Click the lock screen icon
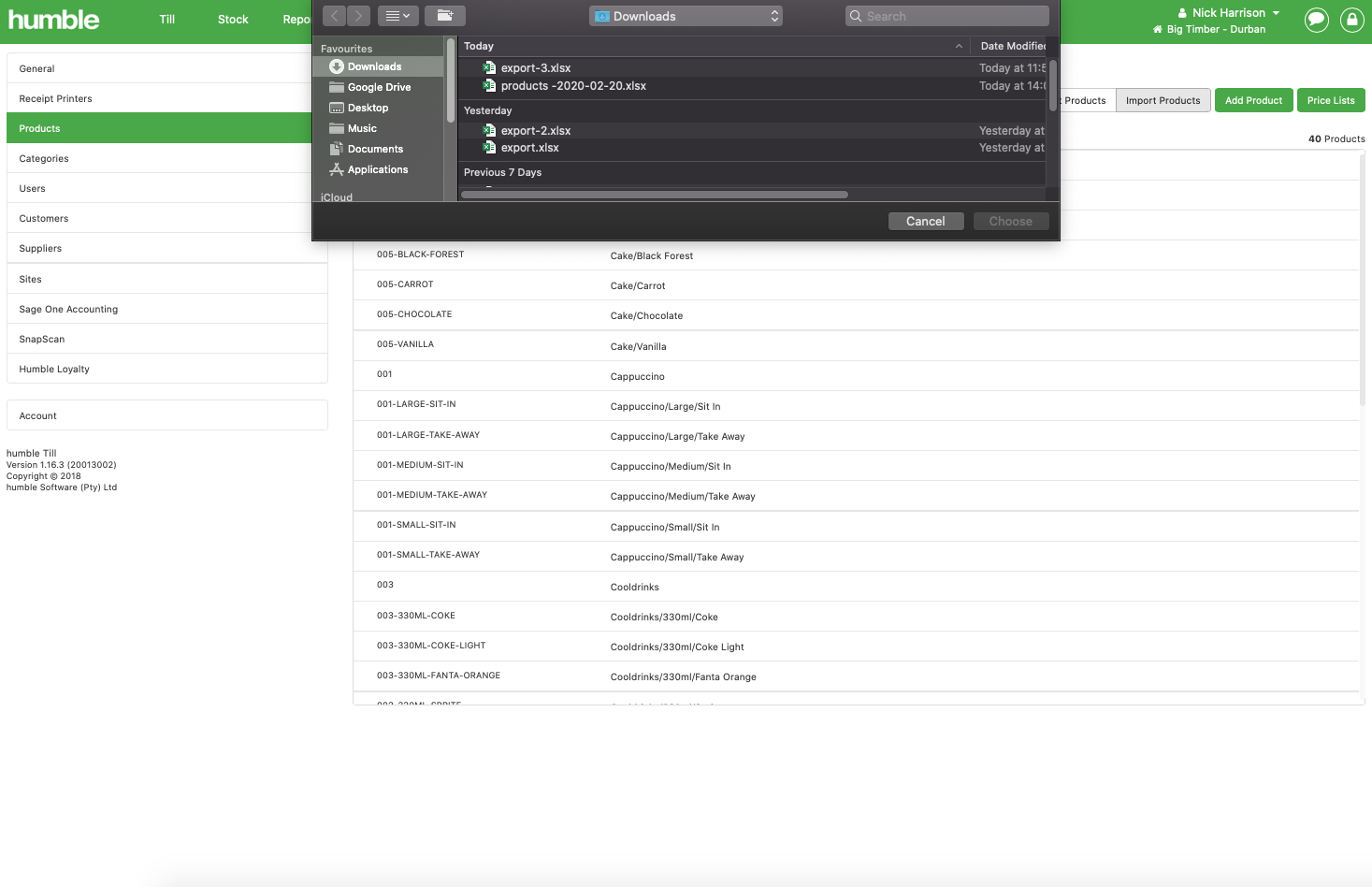 [x=1351, y=20]
